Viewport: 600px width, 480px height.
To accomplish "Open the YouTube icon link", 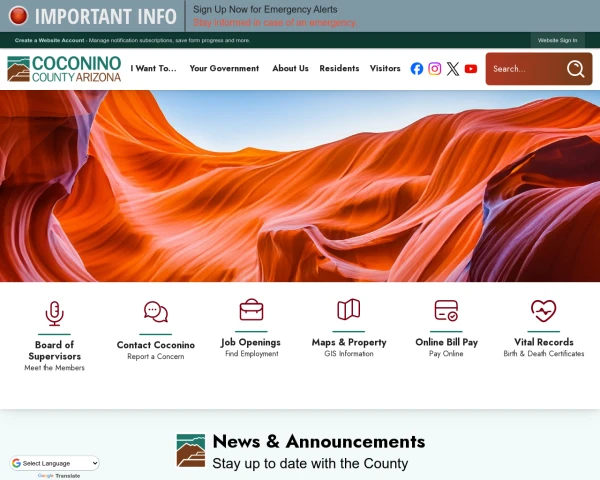I will point(471,69).
